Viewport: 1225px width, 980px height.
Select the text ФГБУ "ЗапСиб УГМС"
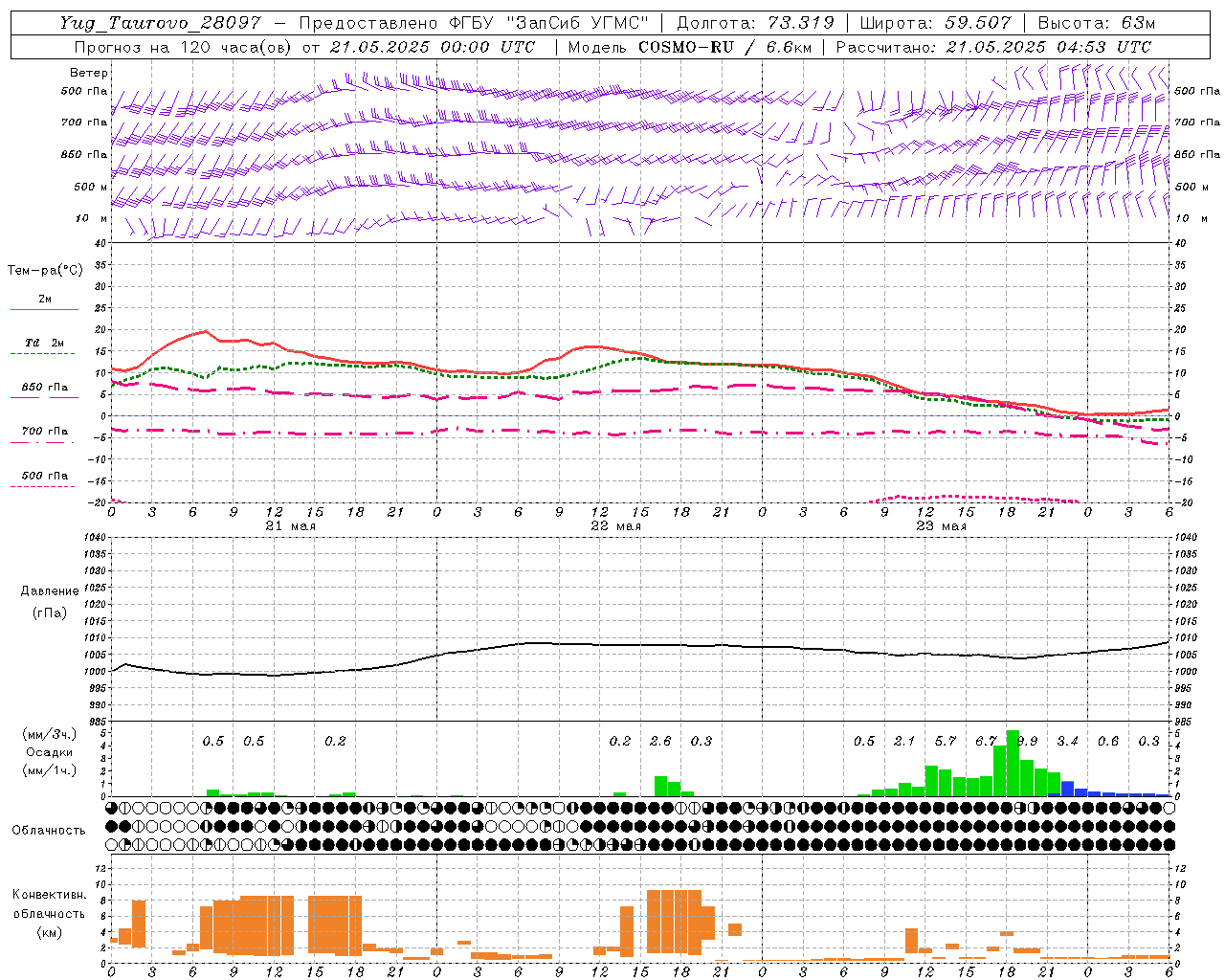(549, 23)
